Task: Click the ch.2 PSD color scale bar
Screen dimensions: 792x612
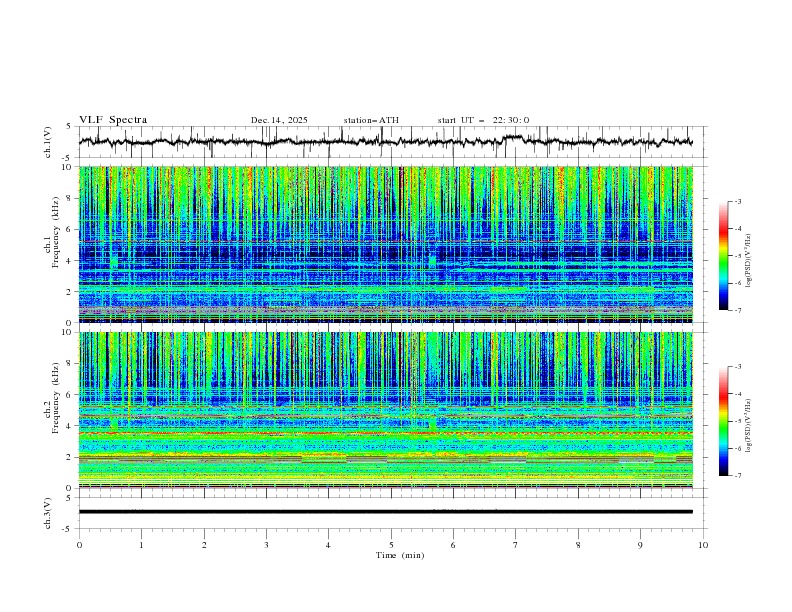Action: click(x=723, y=421)
